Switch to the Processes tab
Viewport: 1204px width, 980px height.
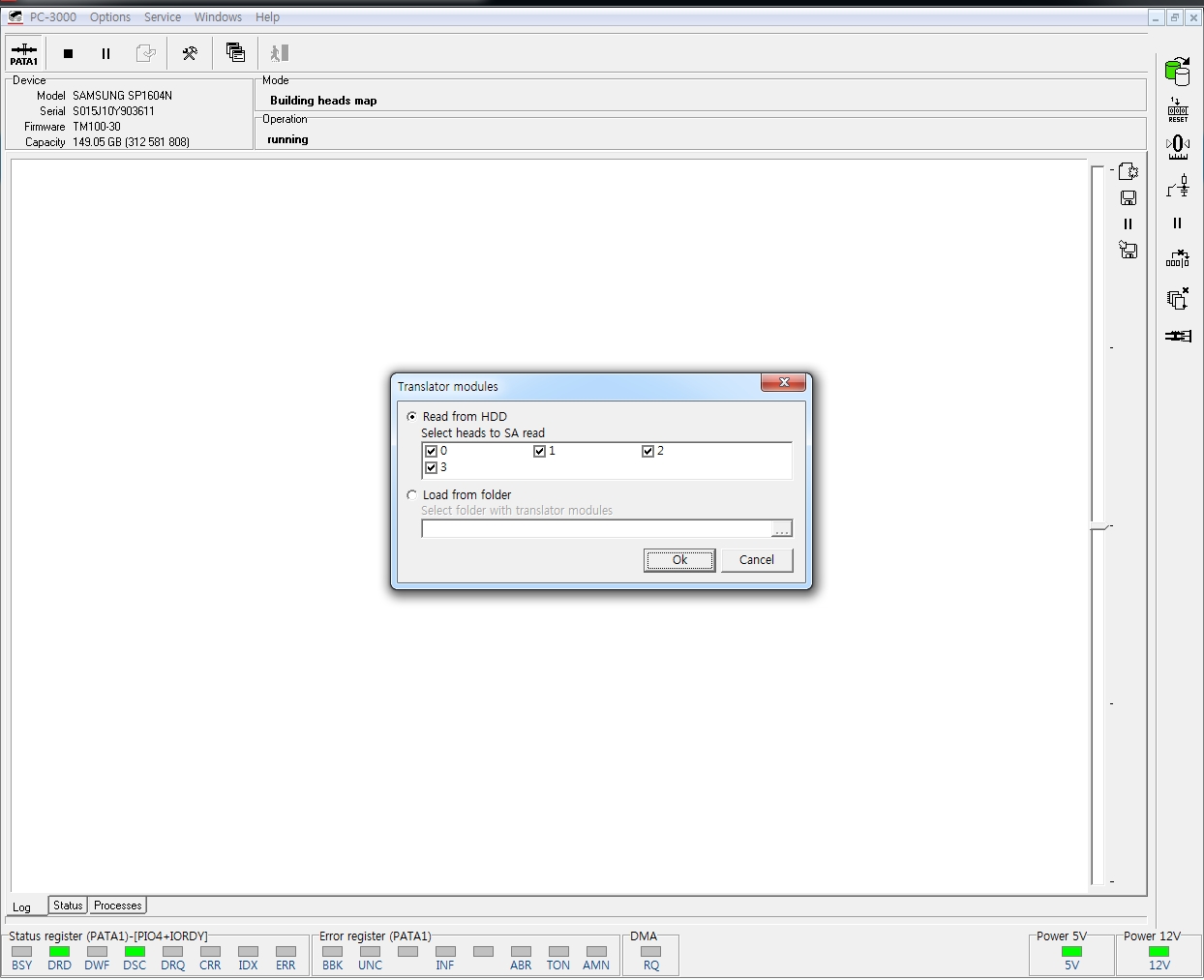point(118,906)
